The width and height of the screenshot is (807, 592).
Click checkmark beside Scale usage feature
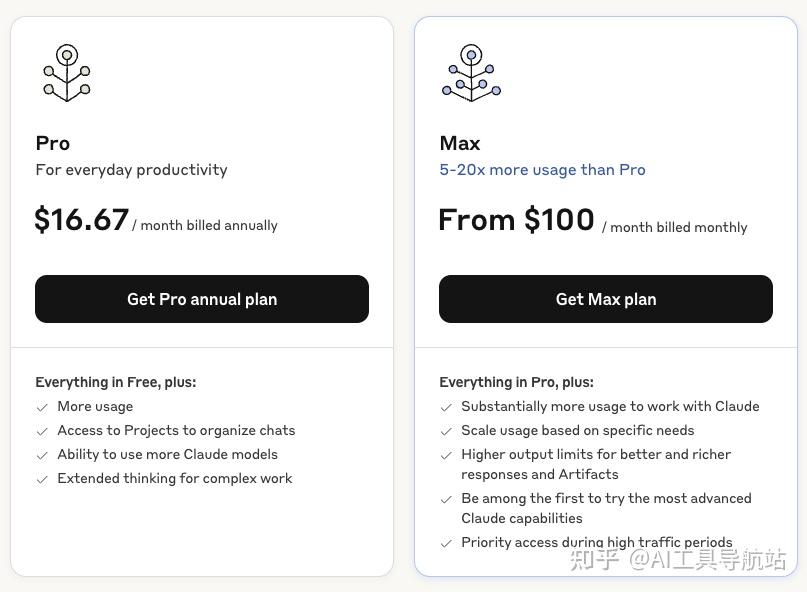(x=446, y=431)
